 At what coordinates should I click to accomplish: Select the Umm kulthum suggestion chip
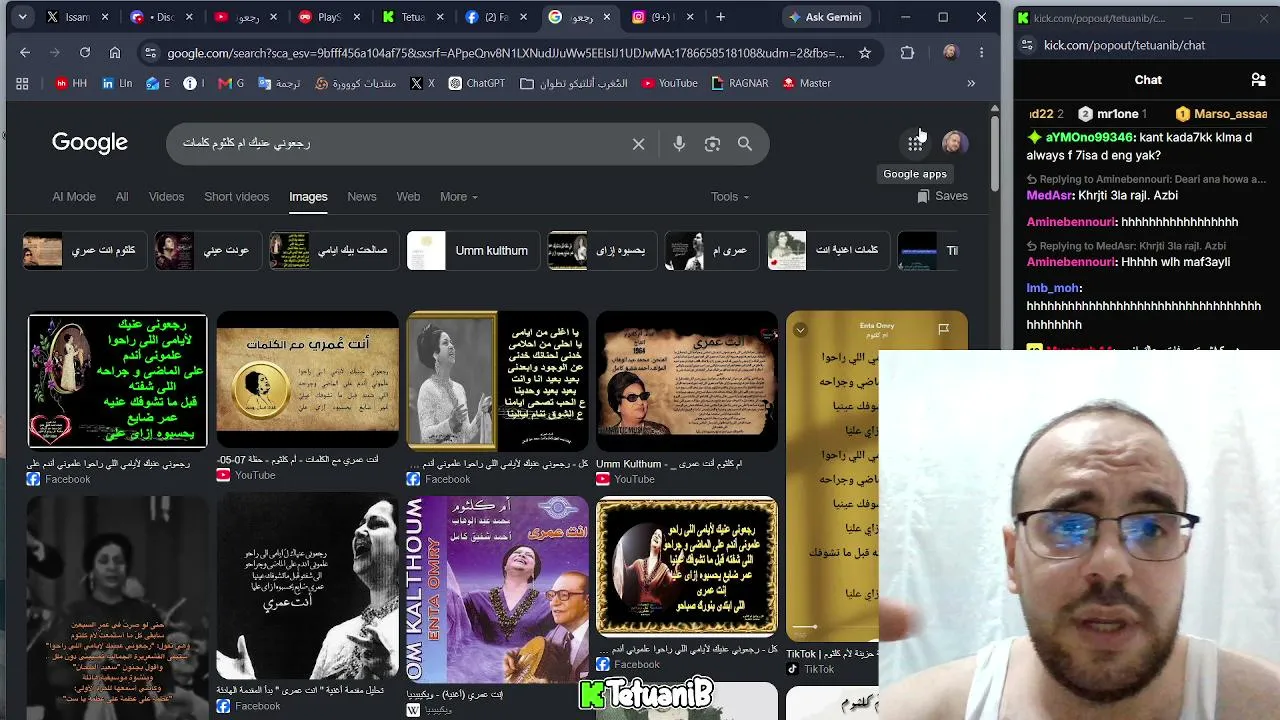pyautogui.click(x=474, y=251)
